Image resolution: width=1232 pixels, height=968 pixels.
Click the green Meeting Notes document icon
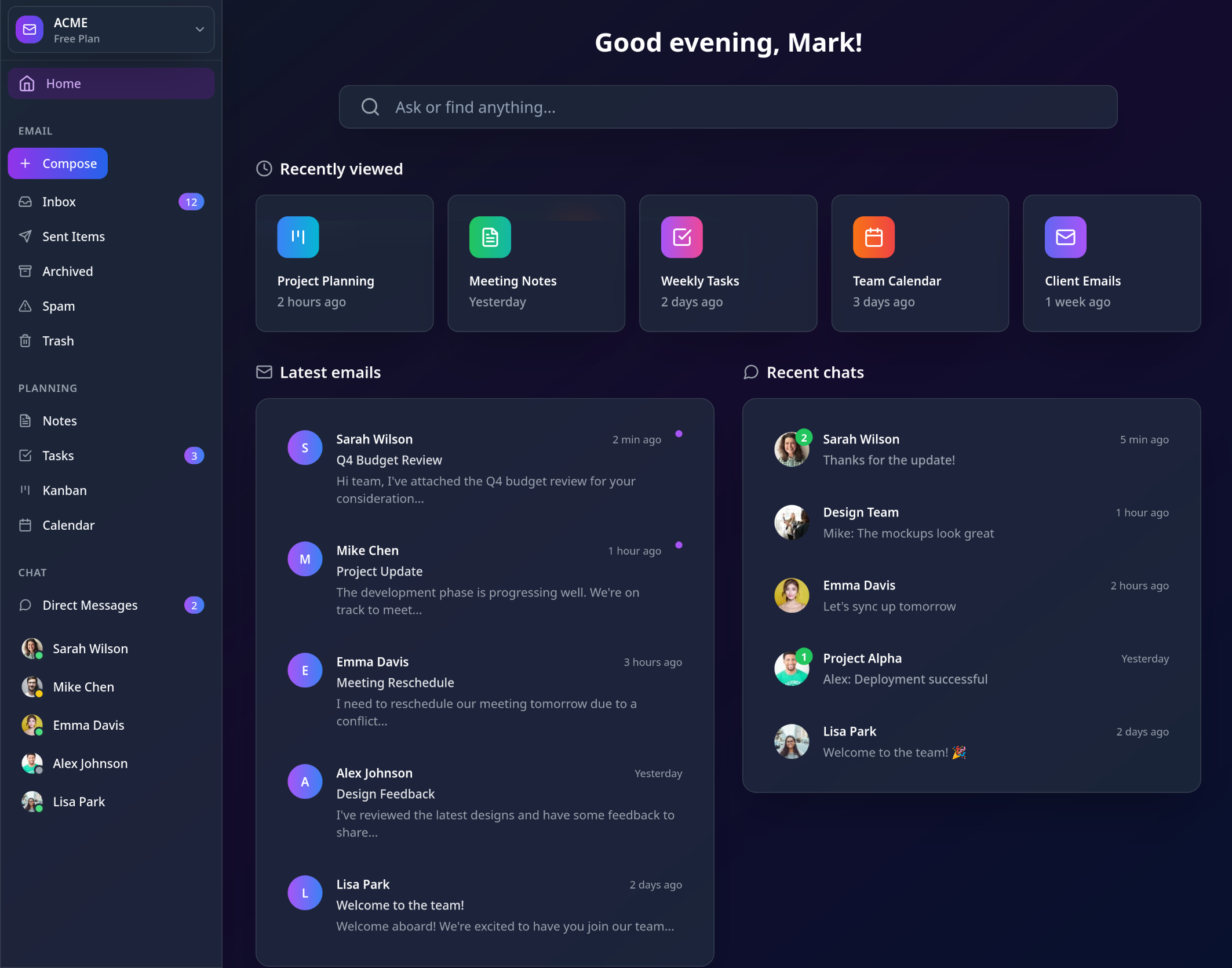click(x=490, y=236)
